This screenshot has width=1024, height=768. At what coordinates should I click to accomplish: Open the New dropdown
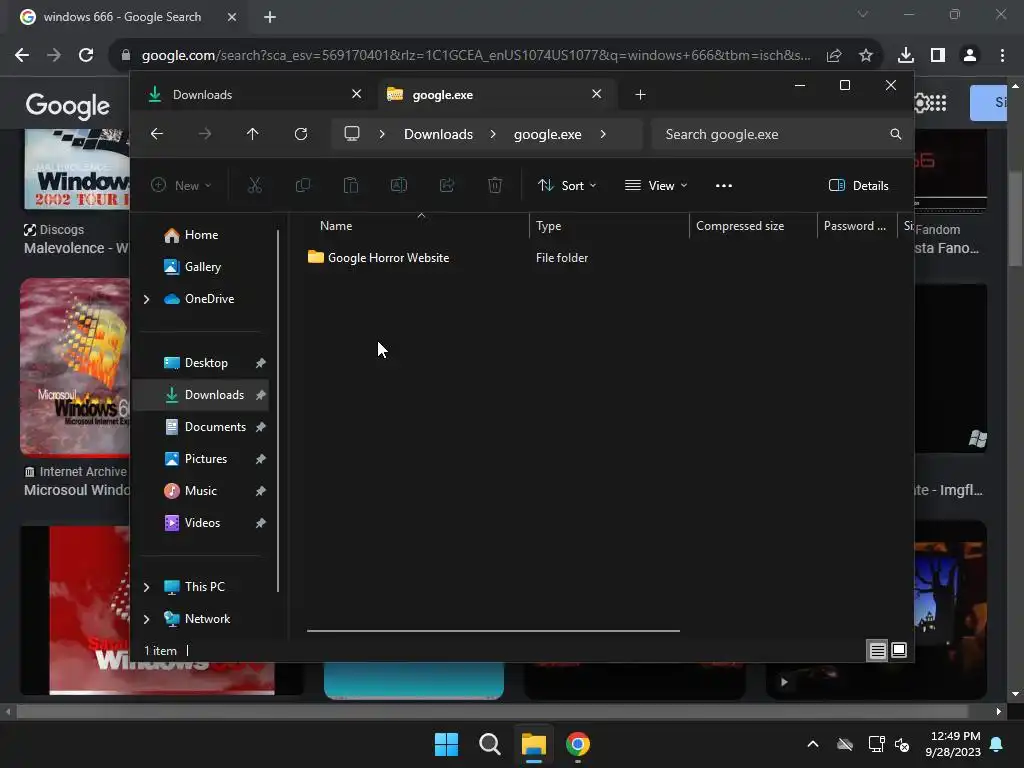[181, 185]
